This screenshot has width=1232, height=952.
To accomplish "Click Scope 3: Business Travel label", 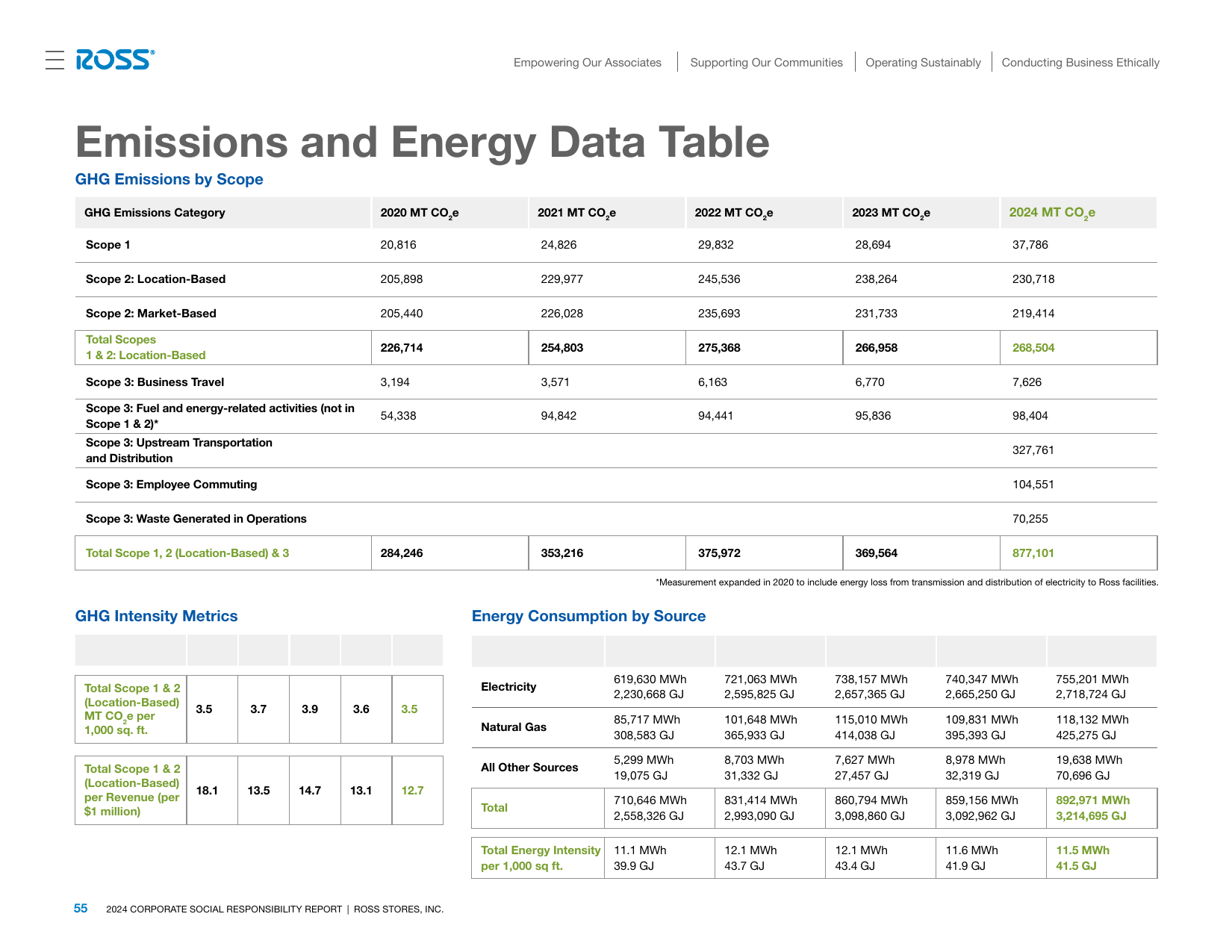I will 155,382.
